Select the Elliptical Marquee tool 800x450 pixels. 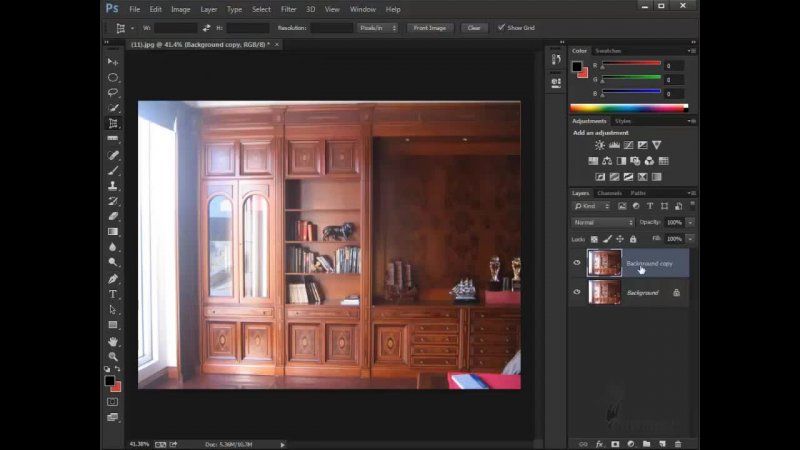113,77
